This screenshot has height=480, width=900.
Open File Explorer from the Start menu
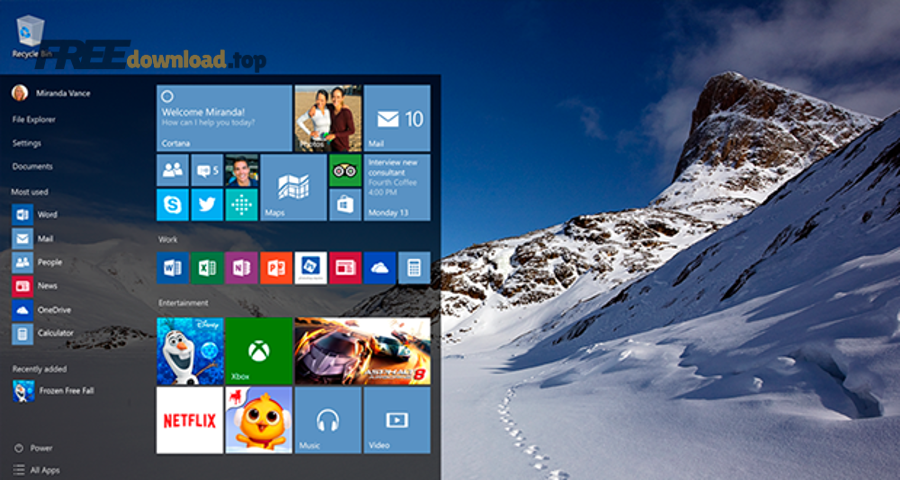(x=34, y=119)
